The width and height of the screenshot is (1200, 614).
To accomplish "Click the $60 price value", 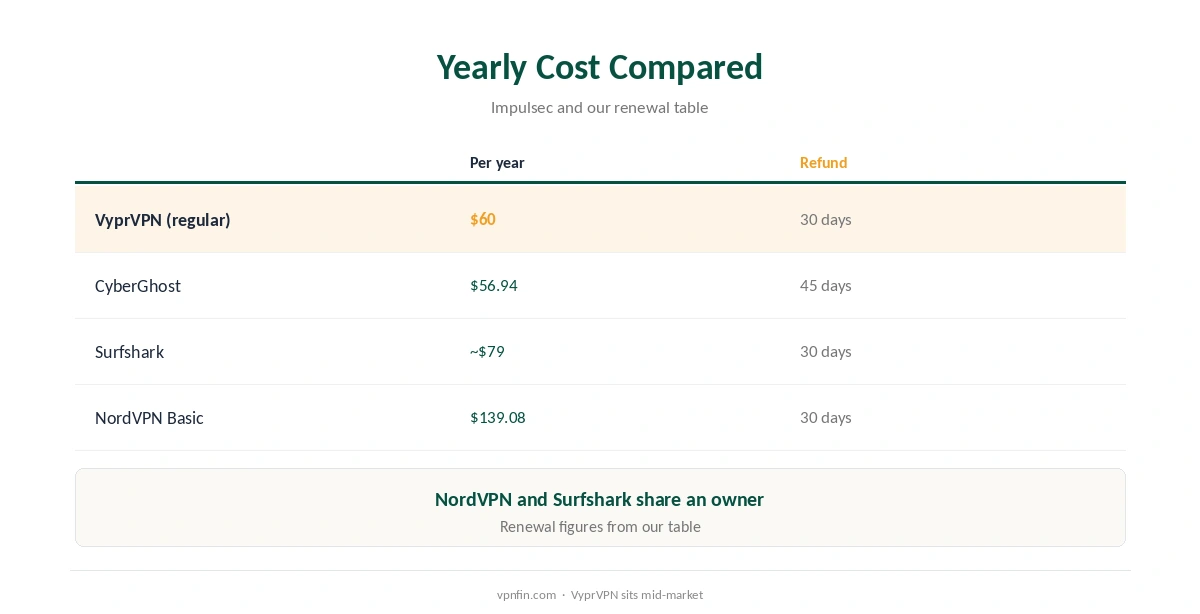I will (x=483, y=219).
